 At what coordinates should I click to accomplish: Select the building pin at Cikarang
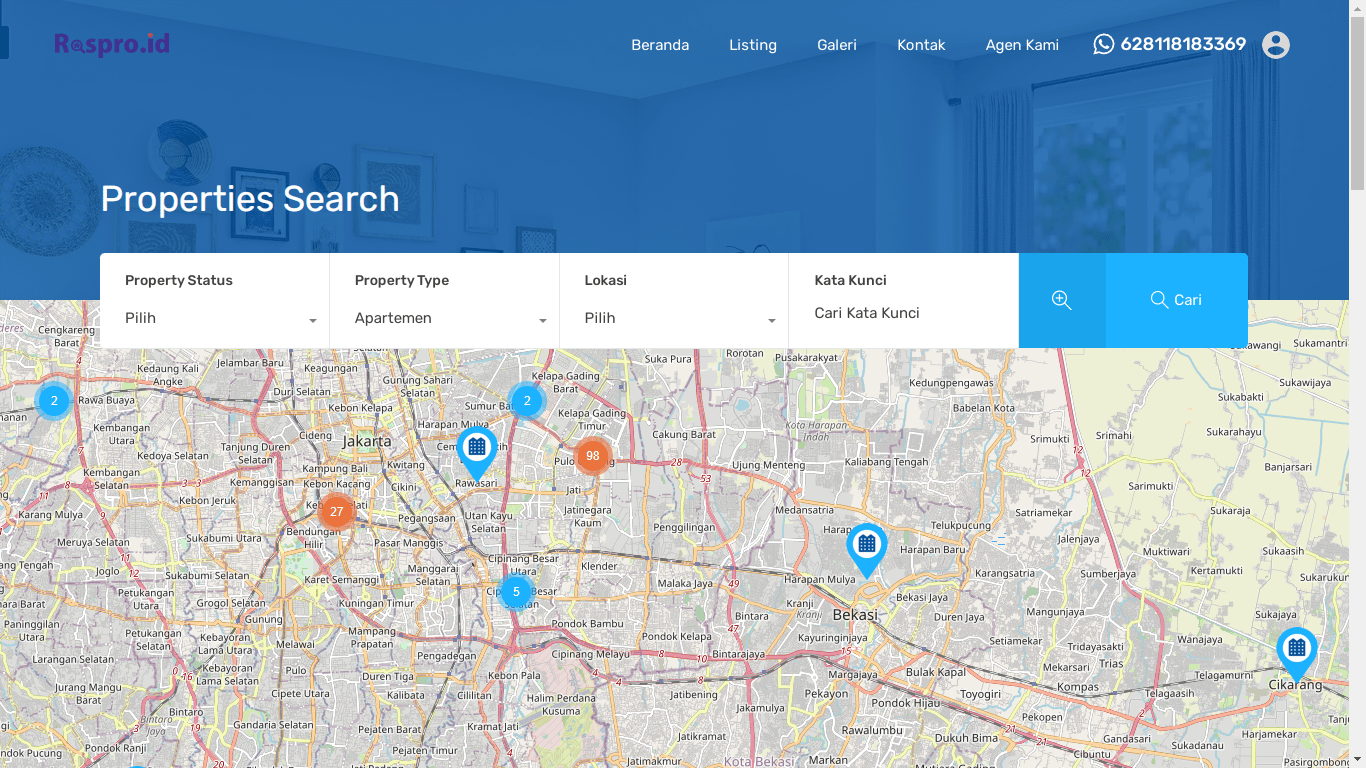point(1297,650)
